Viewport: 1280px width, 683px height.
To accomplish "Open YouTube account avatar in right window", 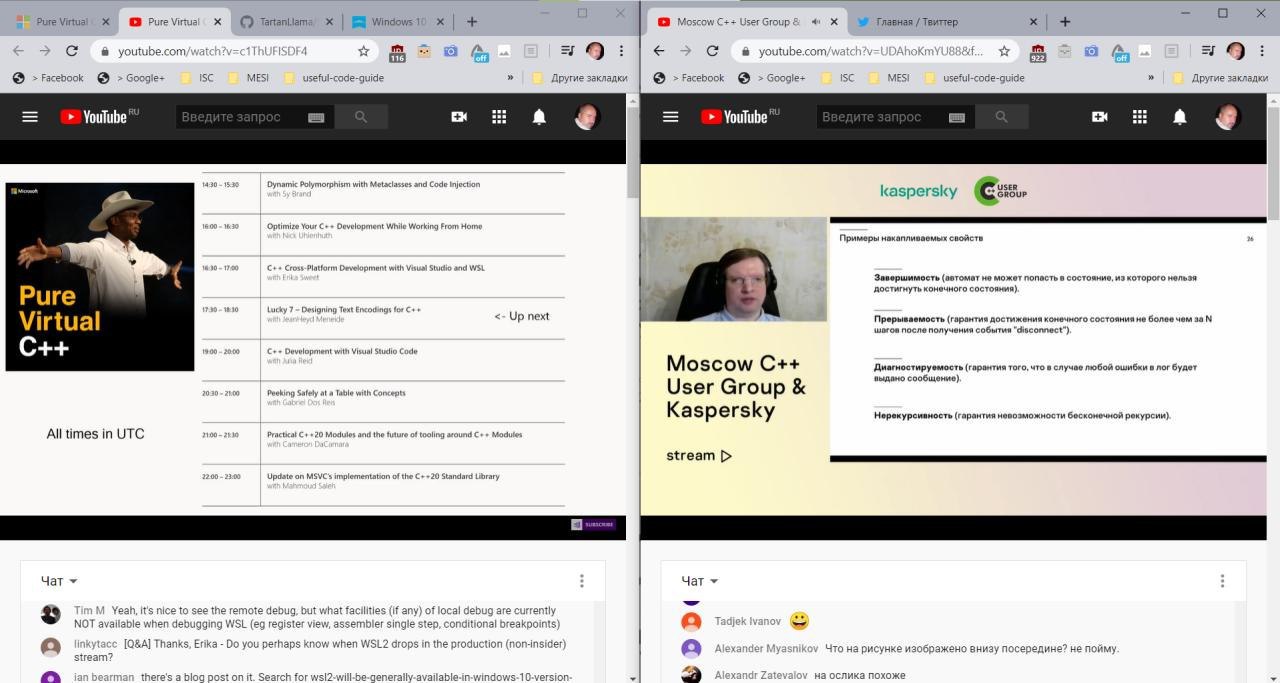I will point(1227,117).
